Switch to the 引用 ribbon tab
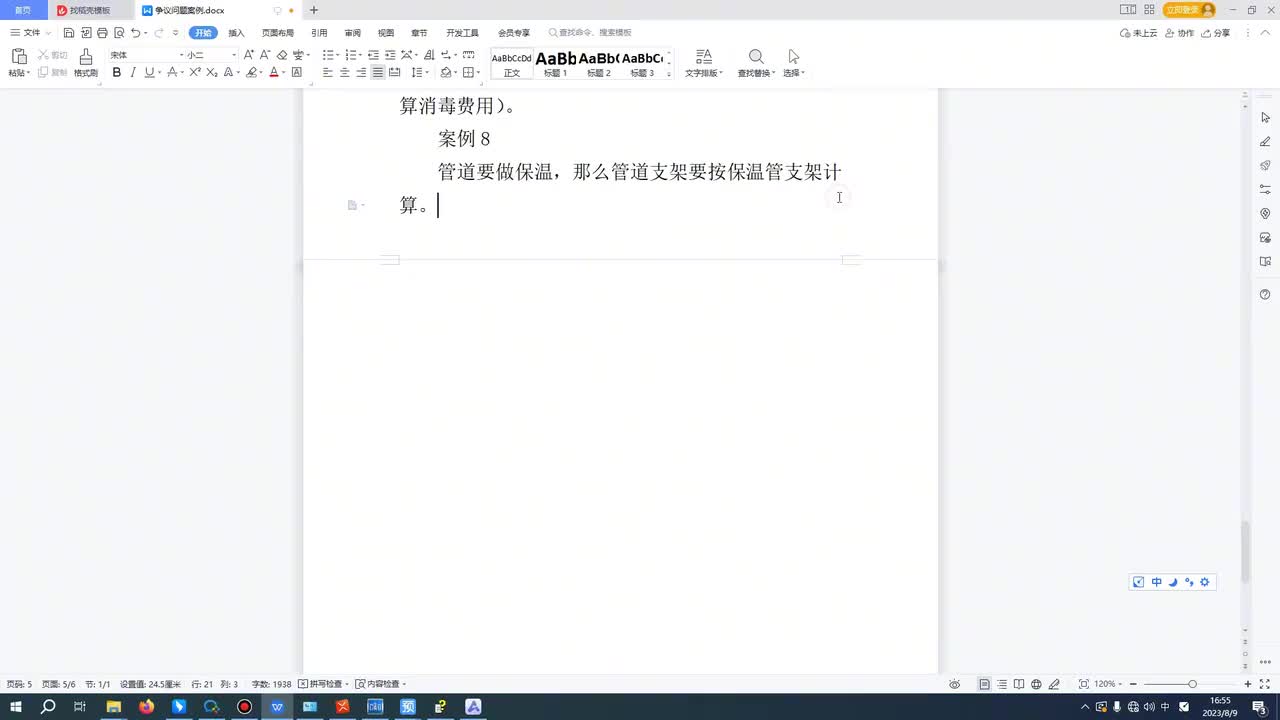Image resolution: width=1280 pixels, height=720 pixels. point(319,33)
